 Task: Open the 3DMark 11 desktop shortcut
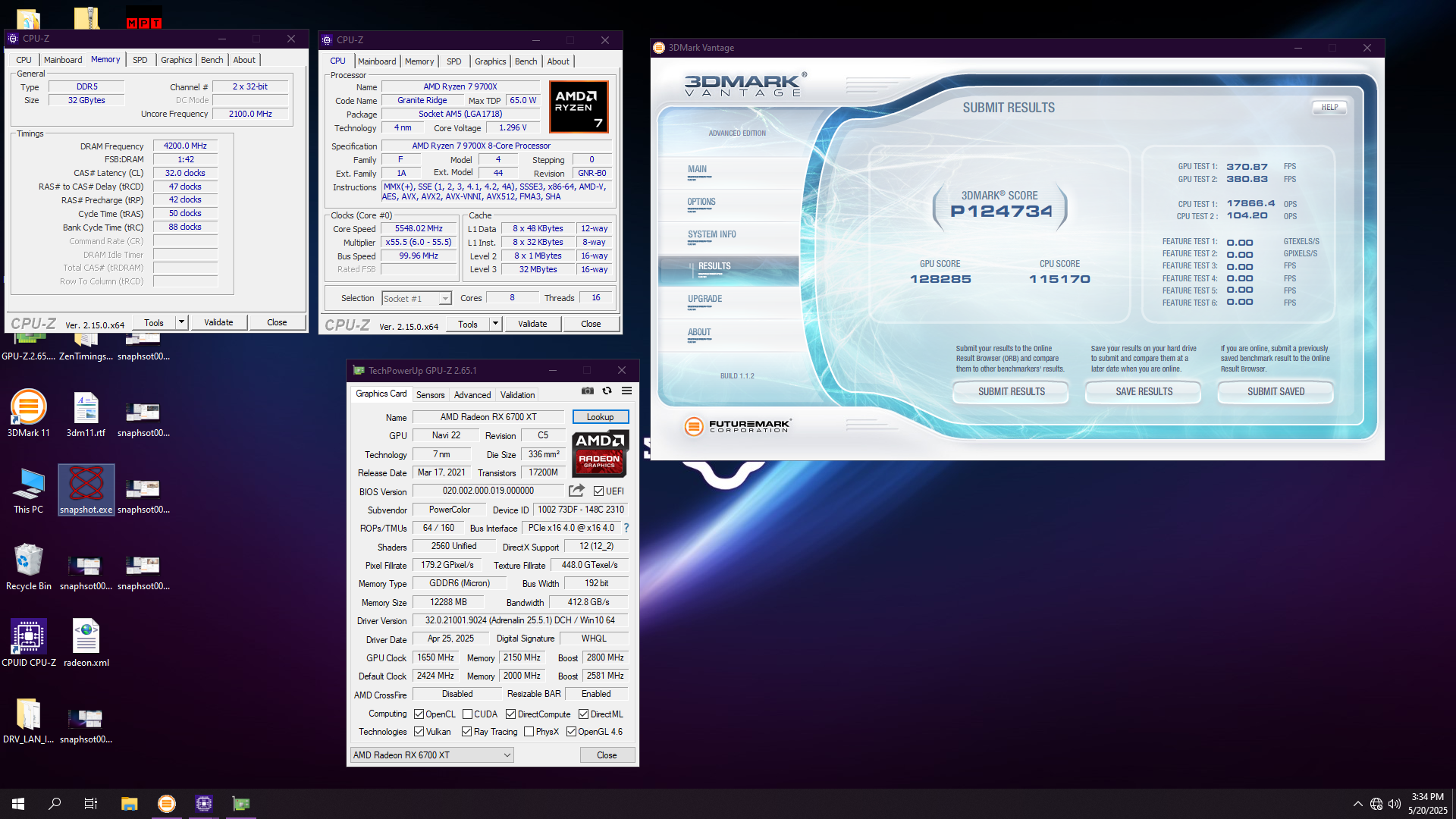pyautogui.click(x=29, y=414)
